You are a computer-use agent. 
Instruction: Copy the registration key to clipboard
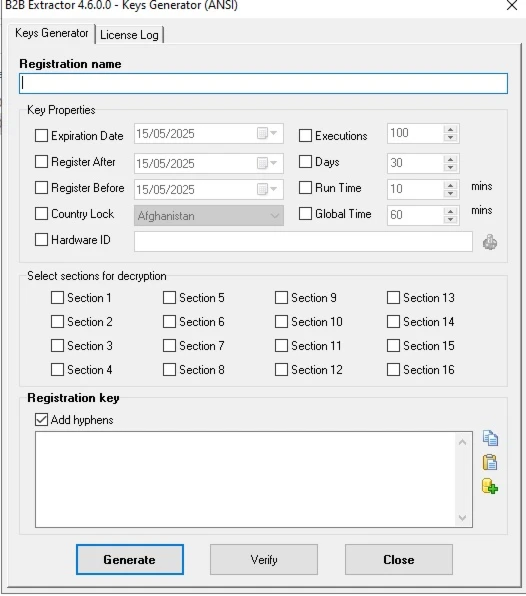[490, 438]
